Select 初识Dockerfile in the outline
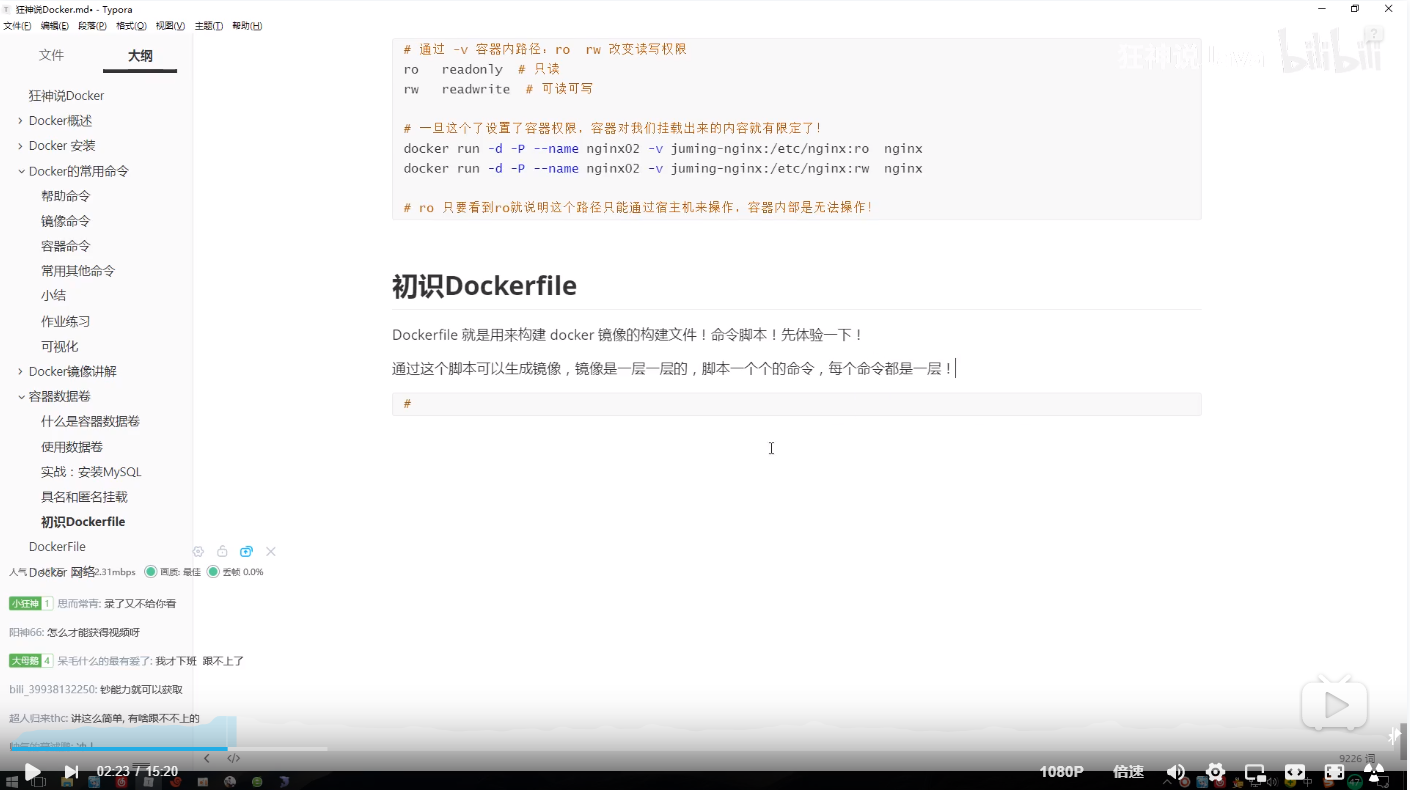The height and width of the screenshot is (790, 1410). point(83,522)
